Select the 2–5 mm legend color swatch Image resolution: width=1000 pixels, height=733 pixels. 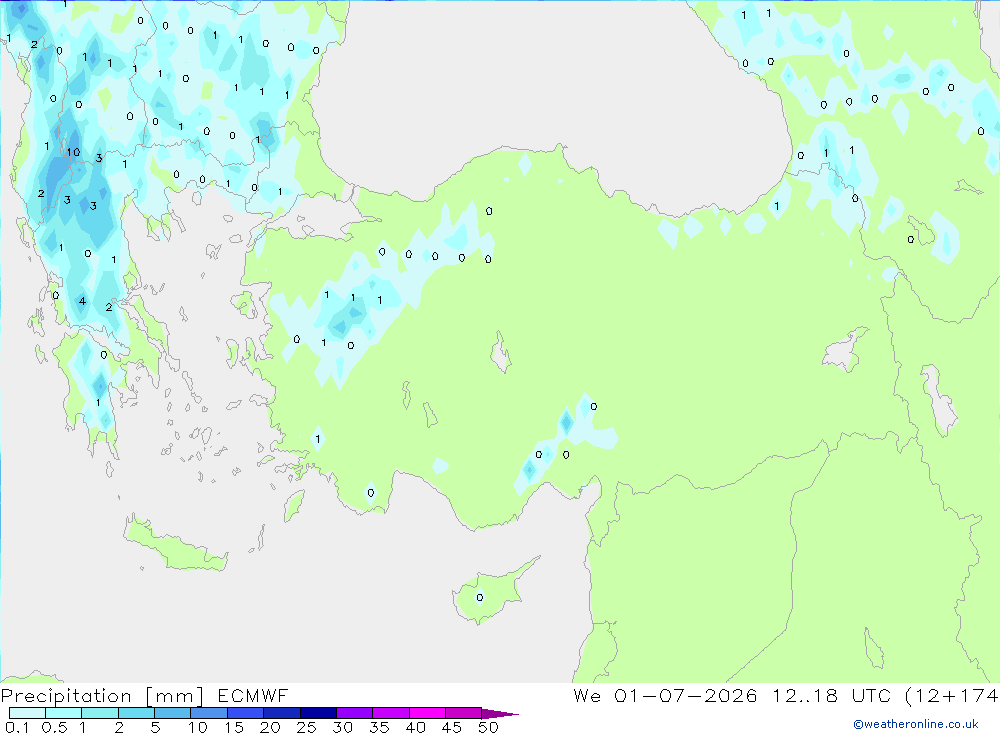pos(136,713)
